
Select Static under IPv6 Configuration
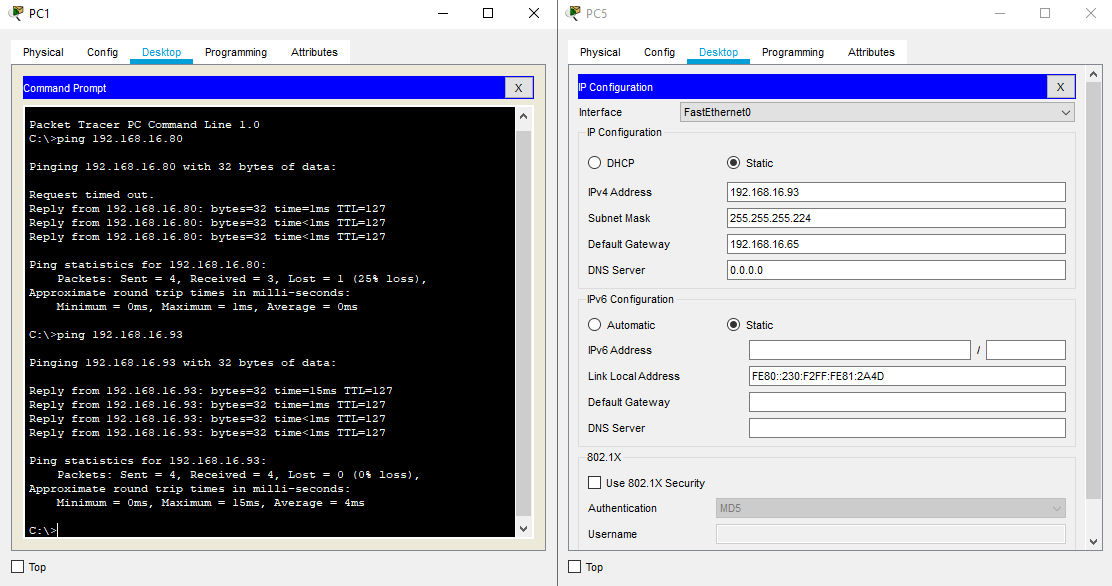[x=733, y=324]
